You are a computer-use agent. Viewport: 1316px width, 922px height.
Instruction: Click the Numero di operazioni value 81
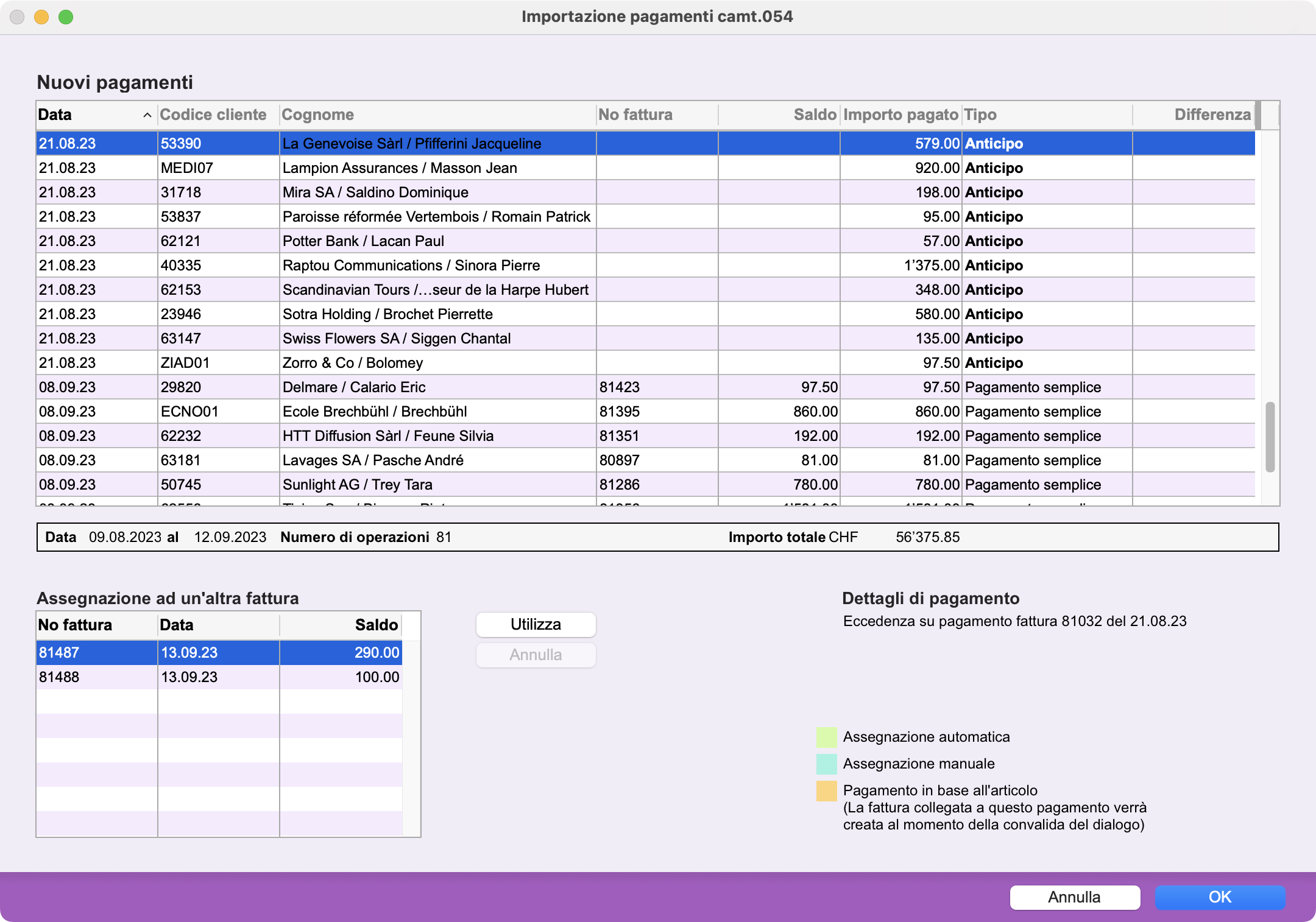(444, 537)
